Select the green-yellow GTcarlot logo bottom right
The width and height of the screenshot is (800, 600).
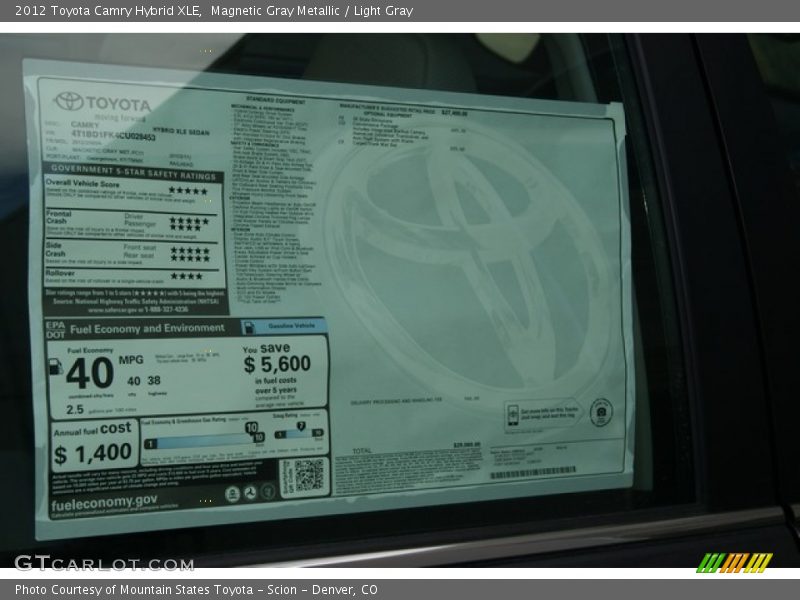point(733,565)
